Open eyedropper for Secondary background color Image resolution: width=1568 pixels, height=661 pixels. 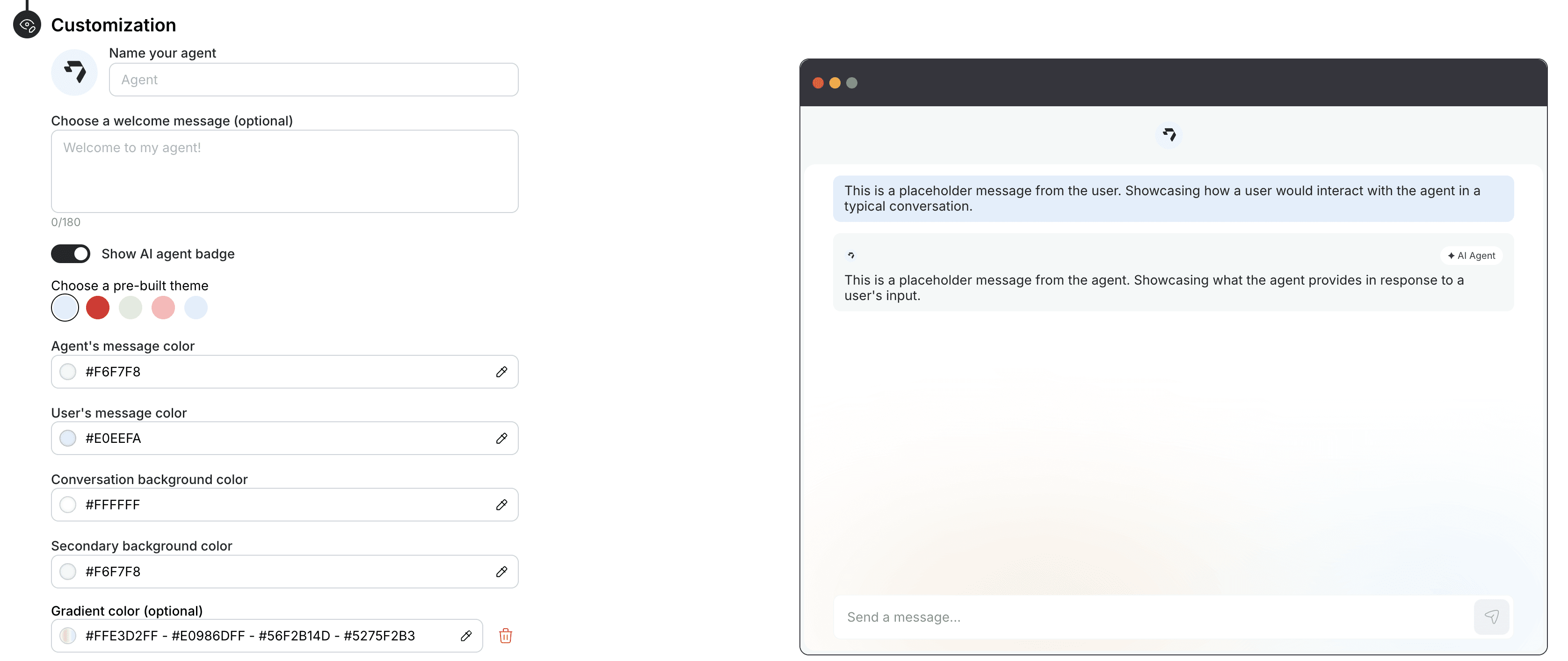[501, 572]
